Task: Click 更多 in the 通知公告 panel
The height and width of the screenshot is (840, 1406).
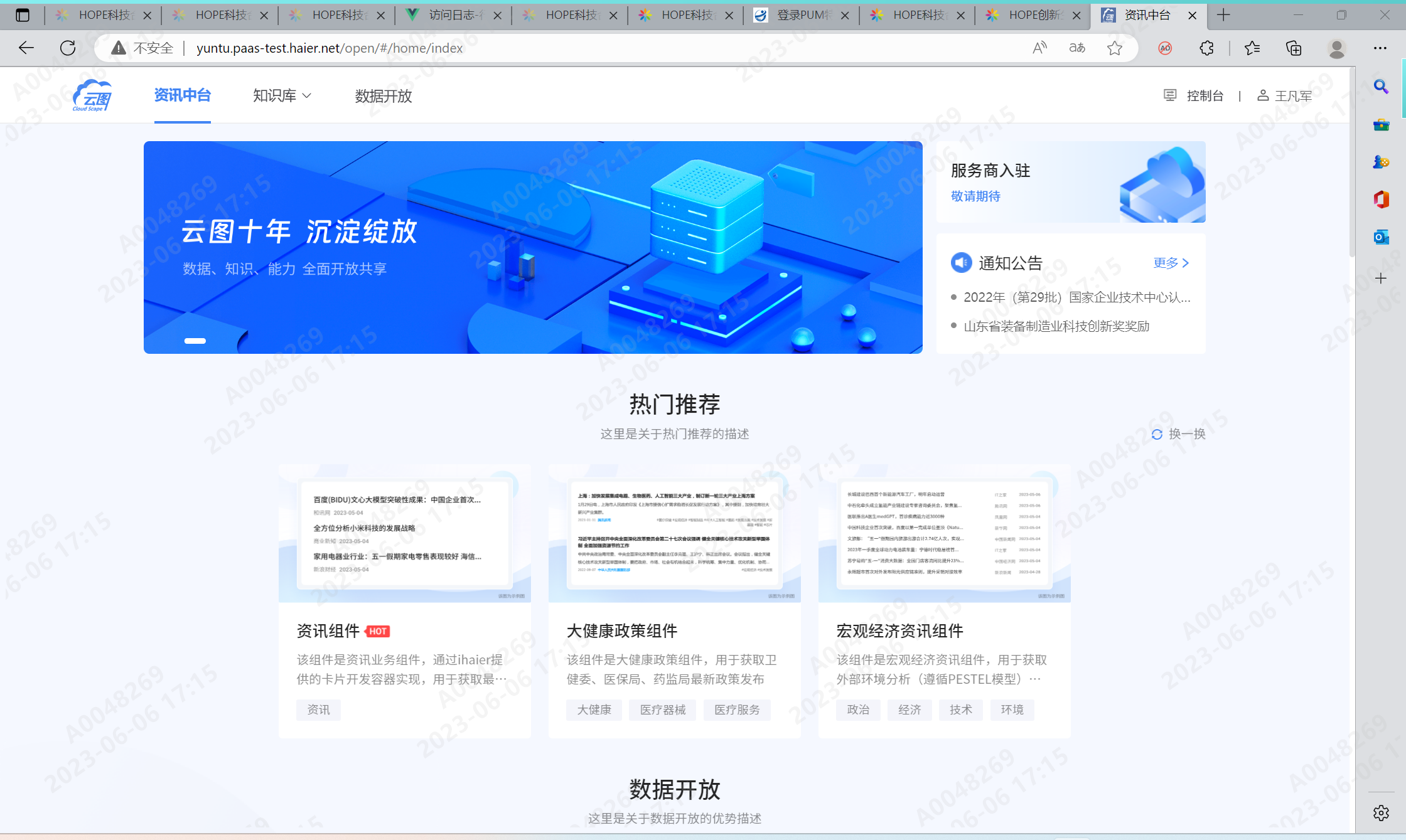Action: tap(1171, 263)
